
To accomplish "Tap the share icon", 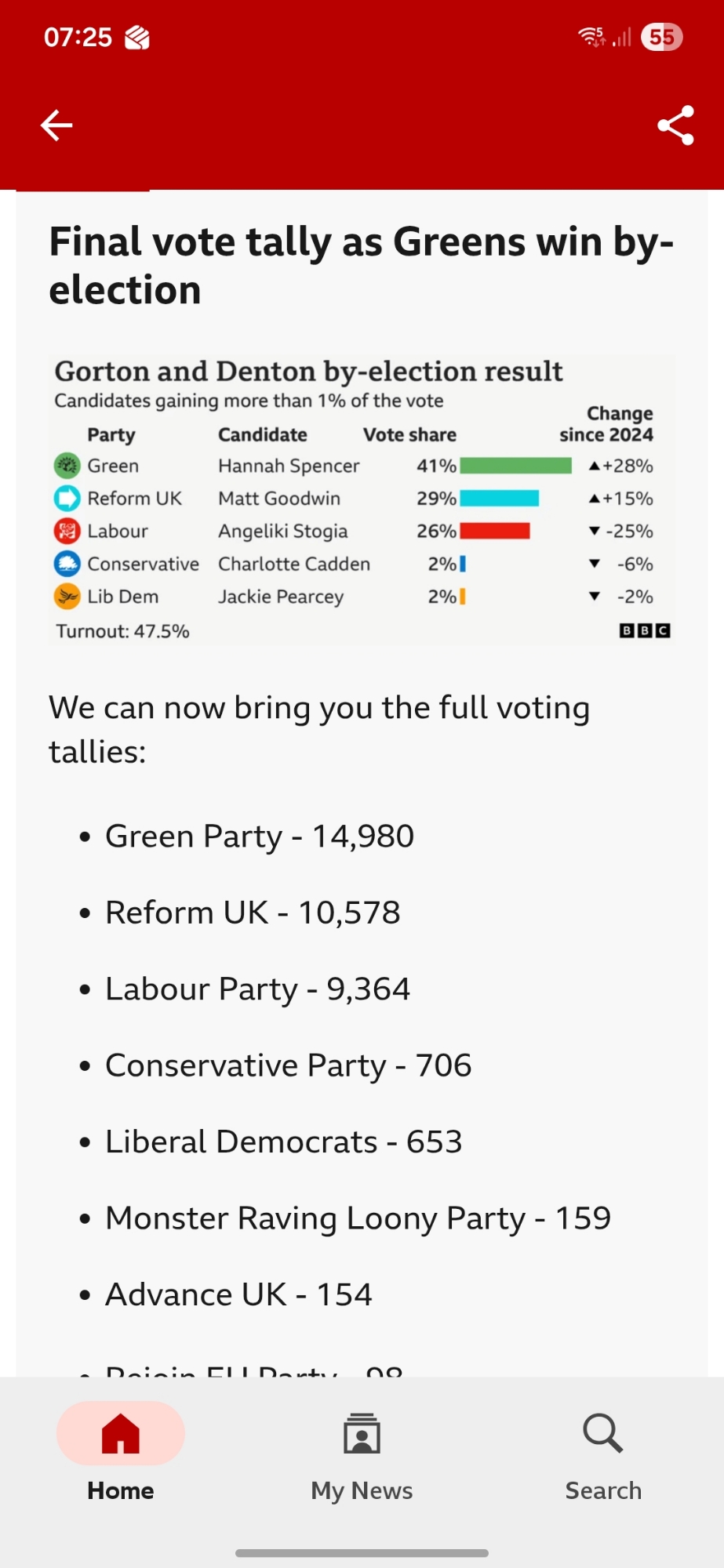I will pyautogui.click(x=675, y=125).
